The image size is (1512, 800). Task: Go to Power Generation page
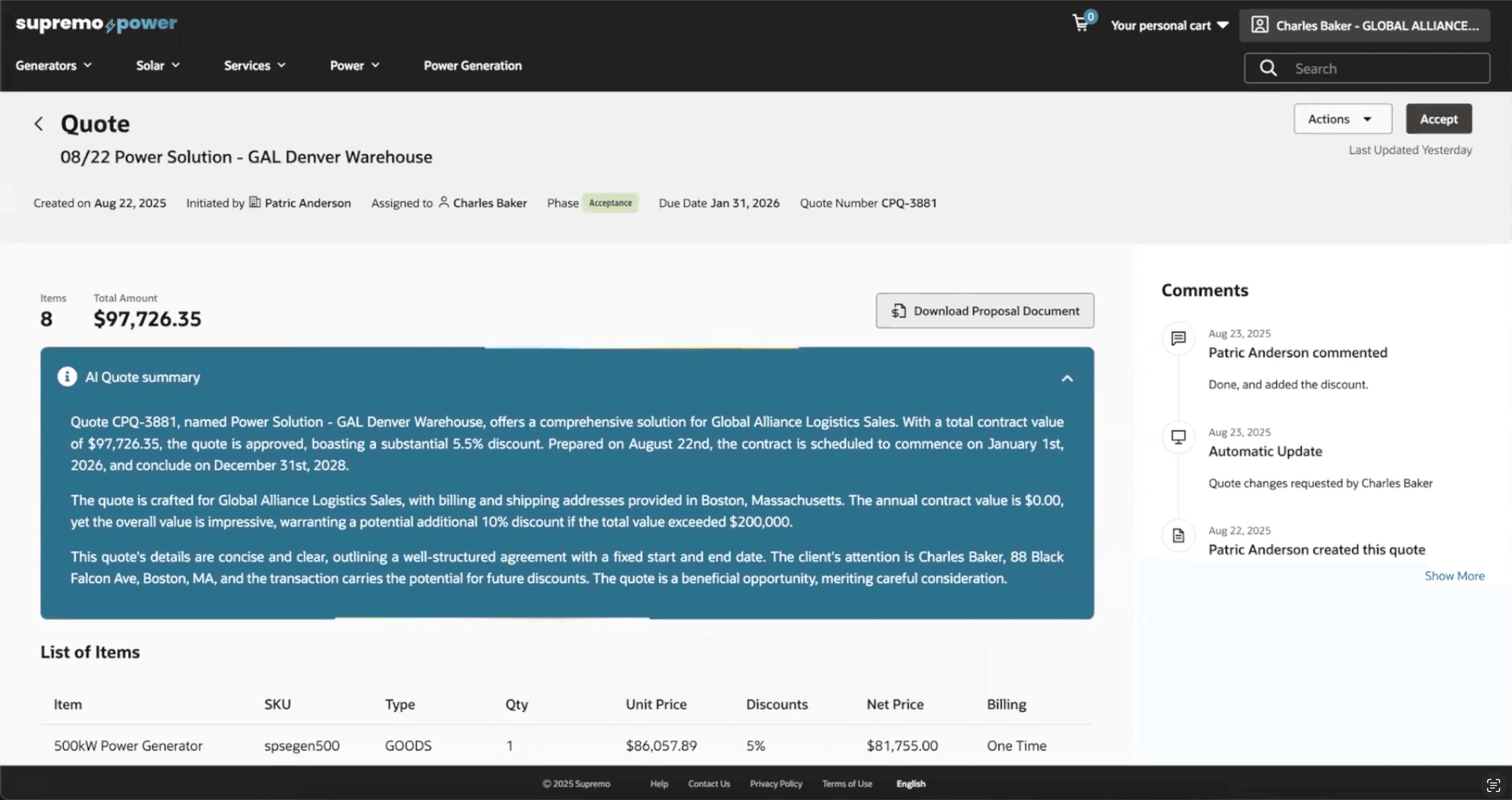click(x=472, y=66)
